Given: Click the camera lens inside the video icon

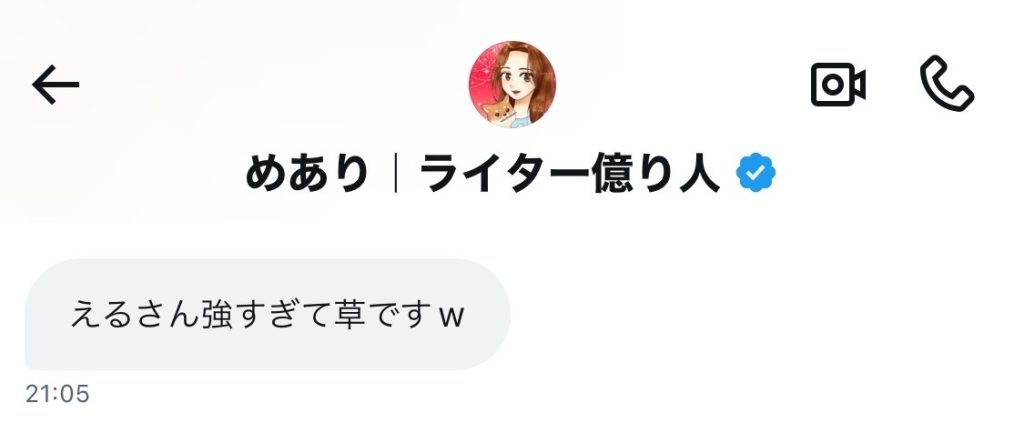Looking at the screenshot, I should click(832, 85).
